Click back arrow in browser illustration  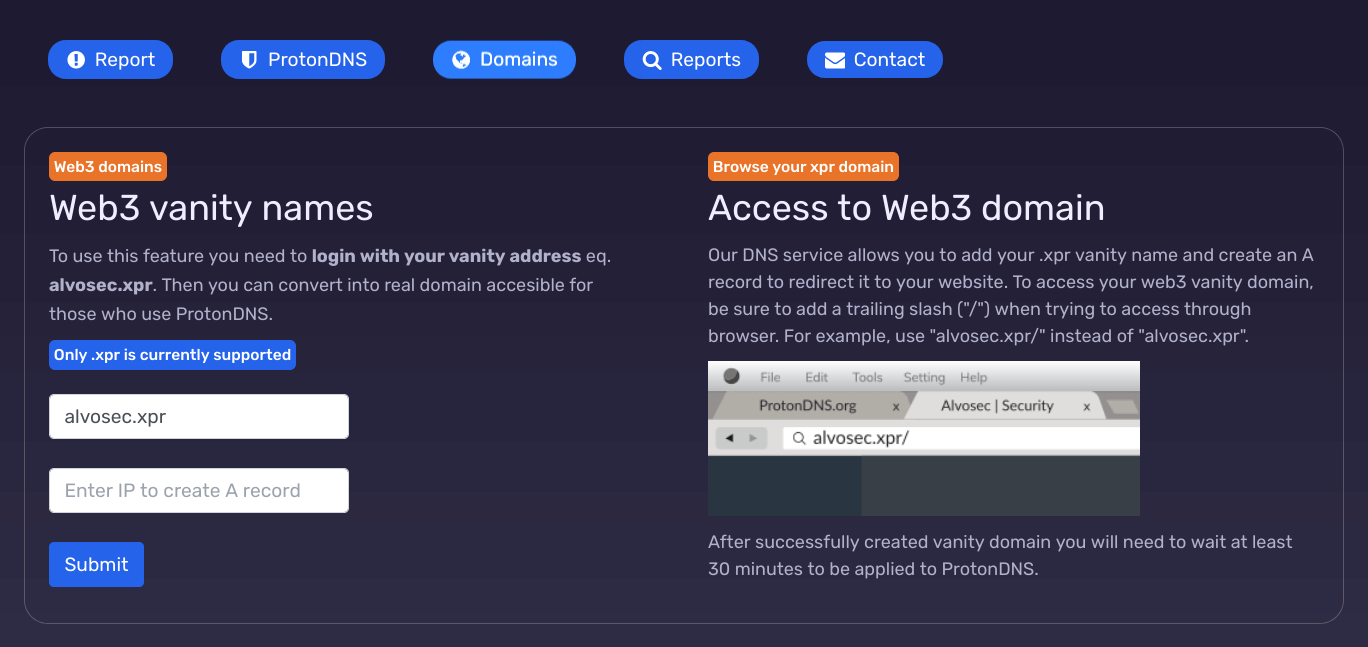(729, 438)
